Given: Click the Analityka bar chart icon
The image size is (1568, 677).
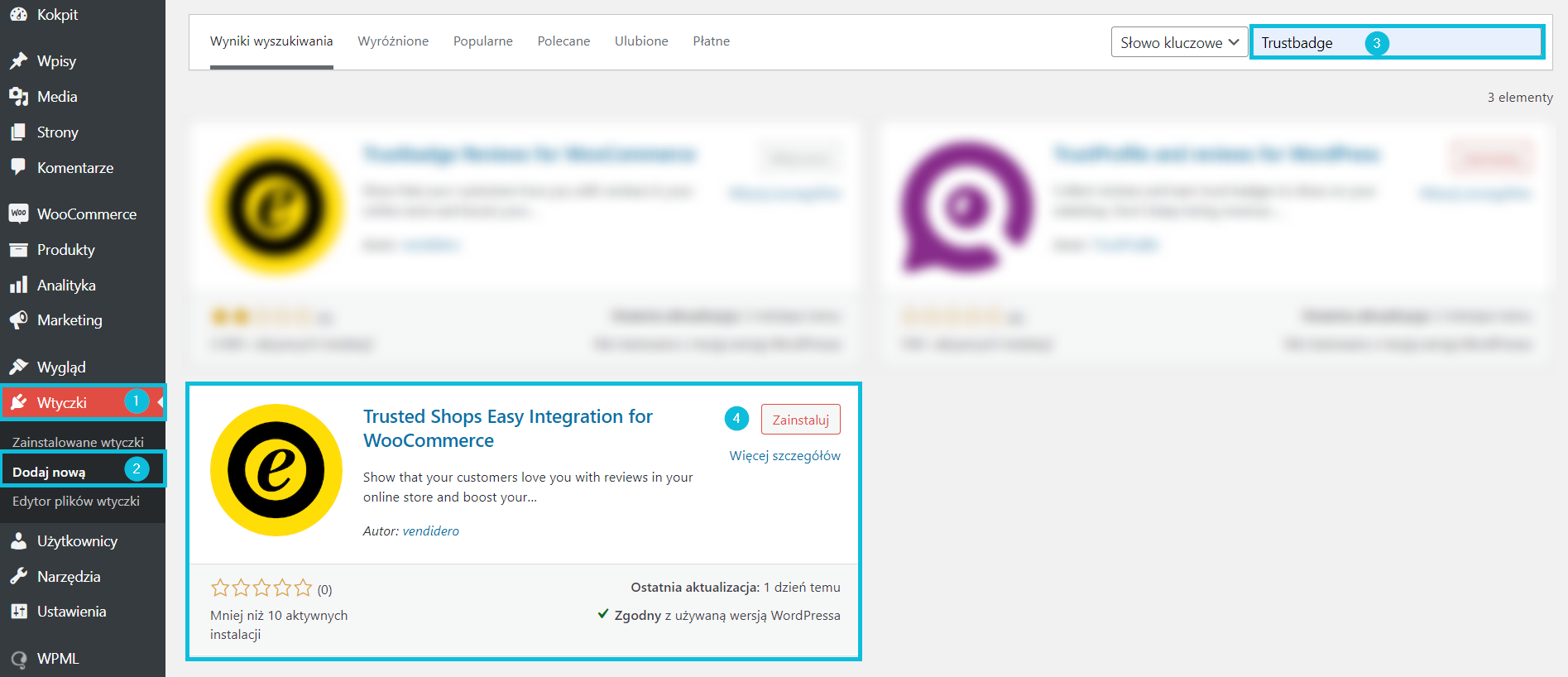Looking at the screenshot, I should click(18, 285).
